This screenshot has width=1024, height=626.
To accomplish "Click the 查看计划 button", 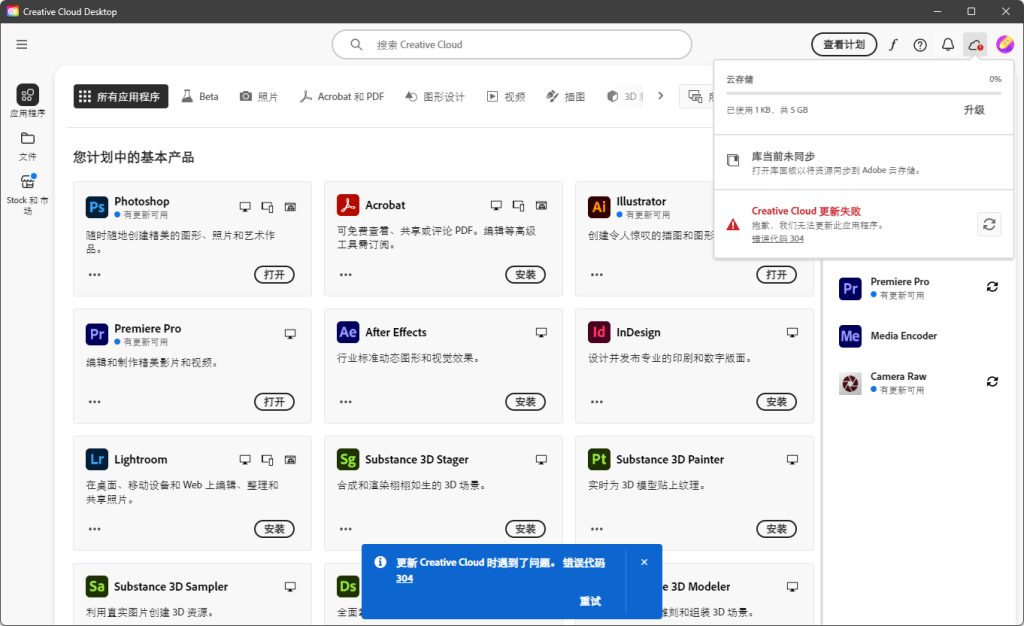I will tap(844, 44).
